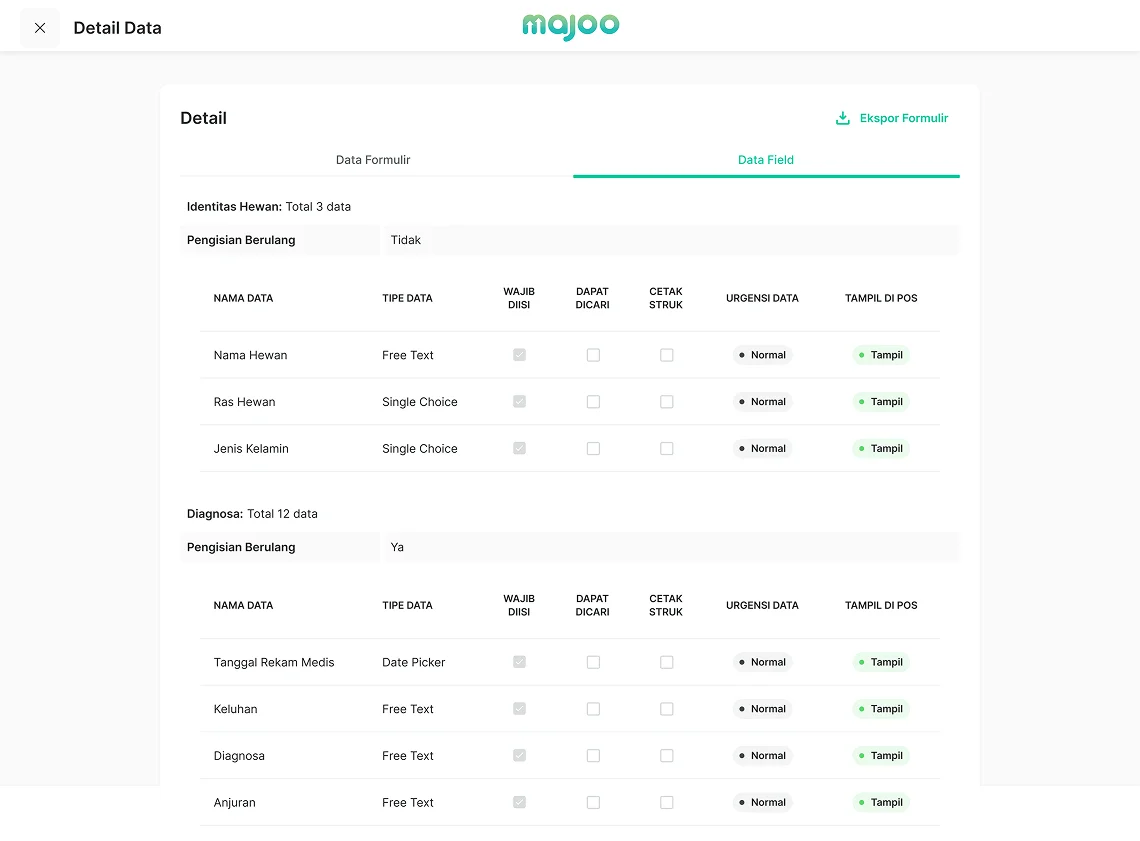Export the form with Ekspor Formulir
This screenshot has width=1140, height=841.
coord(903,118)
